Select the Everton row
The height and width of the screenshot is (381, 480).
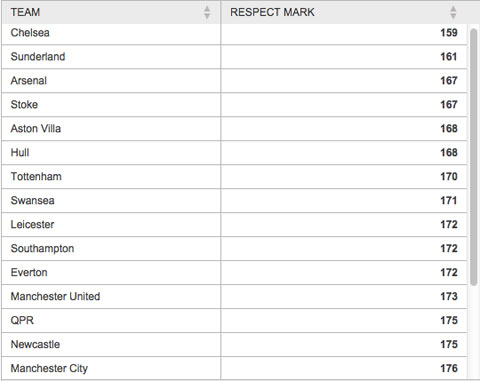(x=234, y=273)
